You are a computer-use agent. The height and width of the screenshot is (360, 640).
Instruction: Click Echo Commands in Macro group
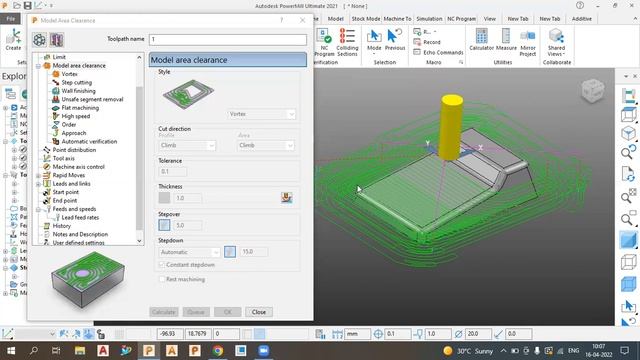coord(438,52)
